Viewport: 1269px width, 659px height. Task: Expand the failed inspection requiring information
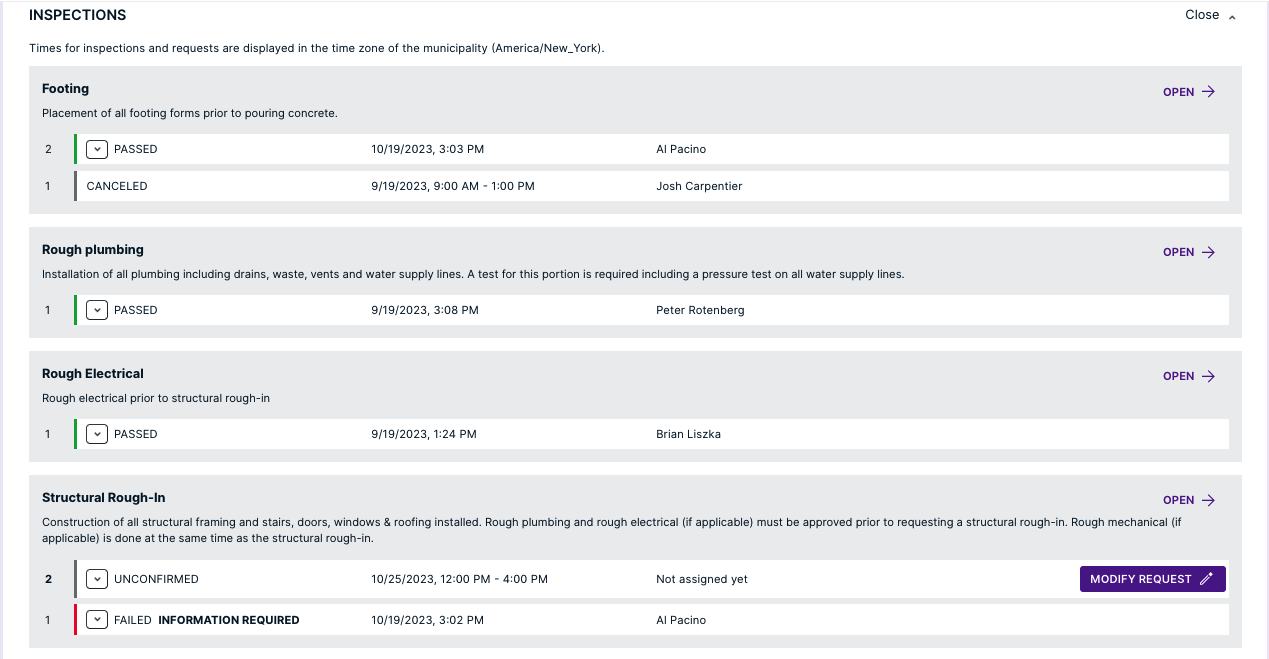point(96,619)
